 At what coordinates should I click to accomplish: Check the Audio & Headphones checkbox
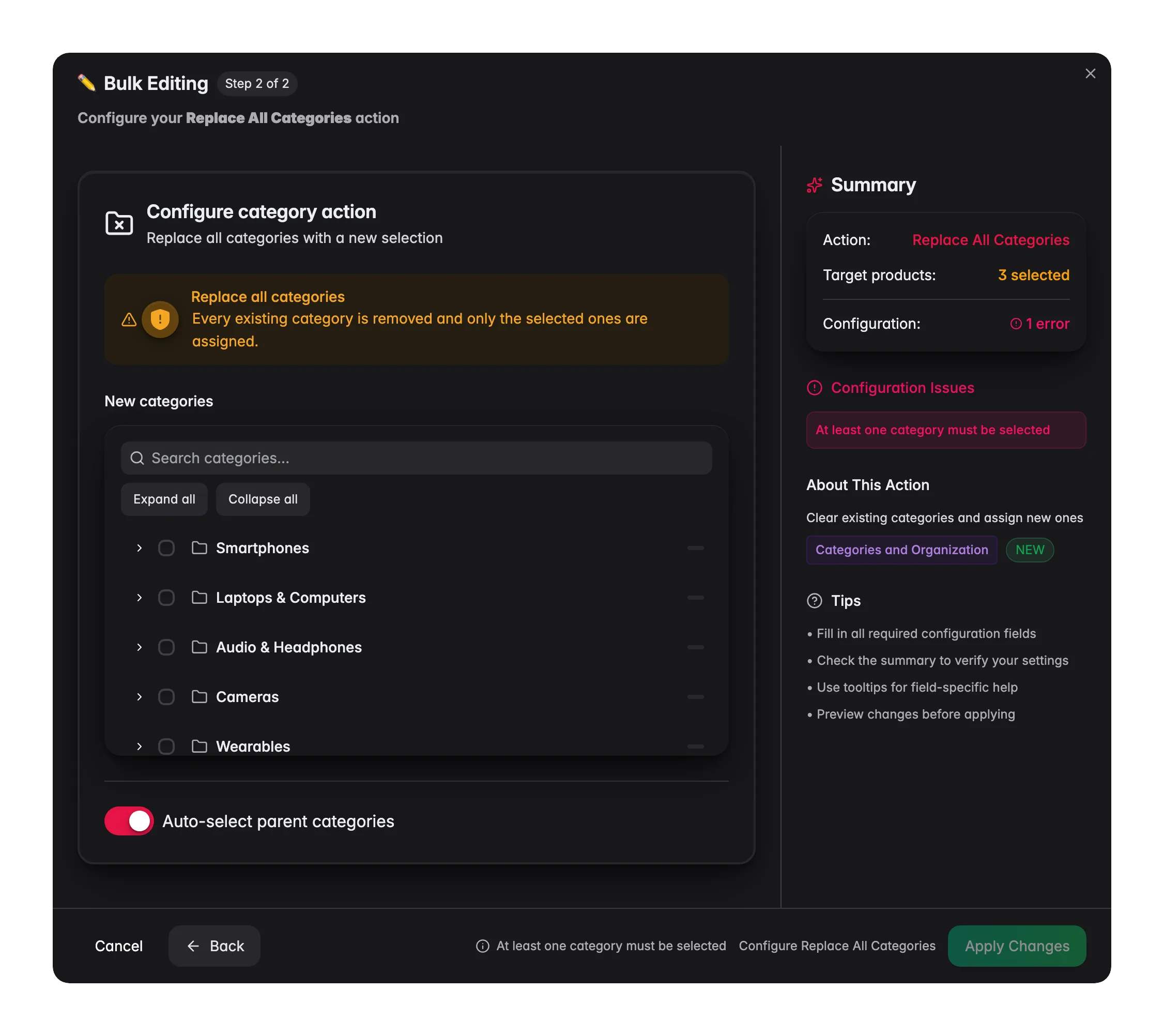tap(166, 647)
